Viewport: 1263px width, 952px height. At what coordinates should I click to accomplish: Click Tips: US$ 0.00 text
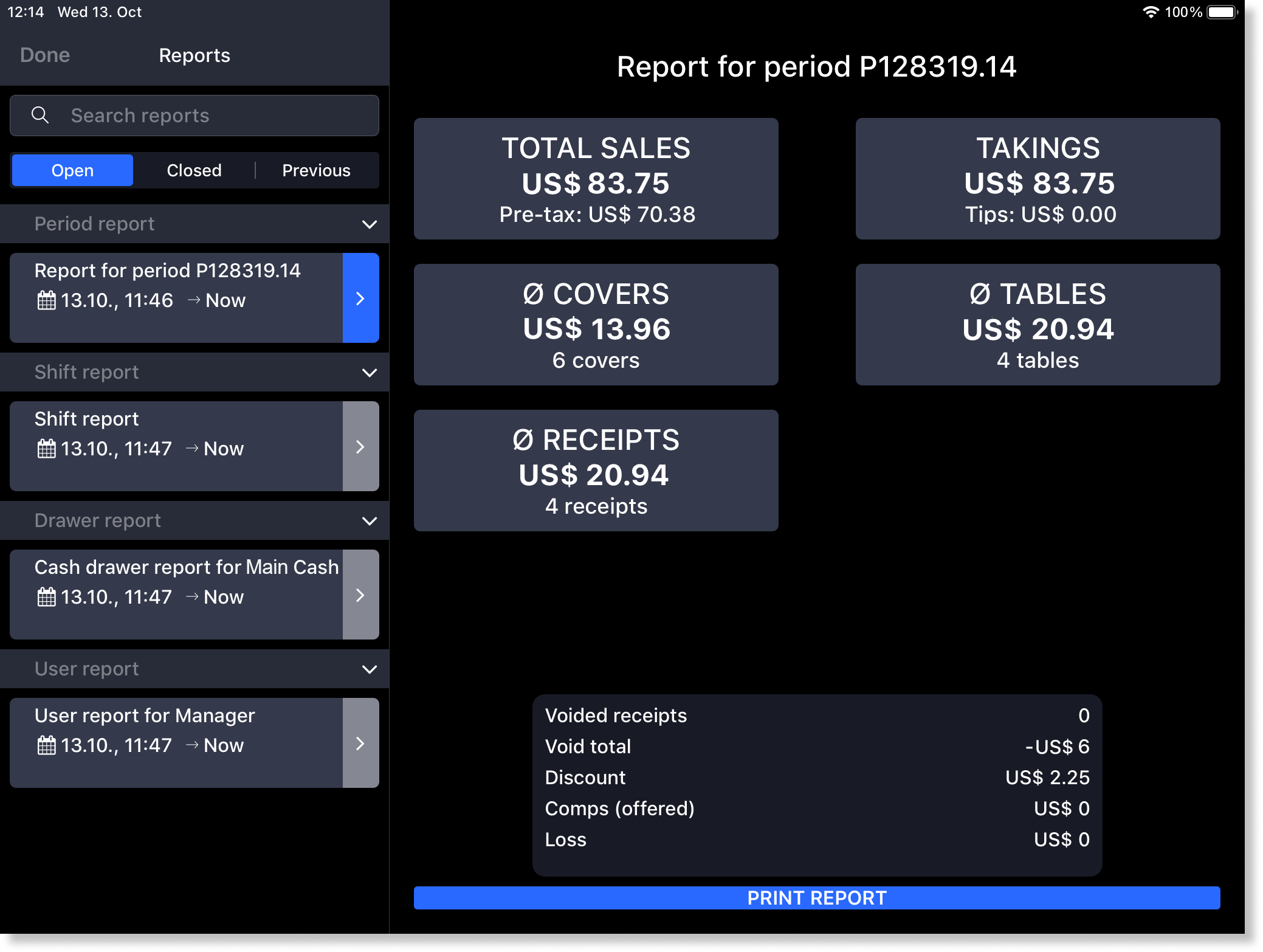(x=1041, y=214)
